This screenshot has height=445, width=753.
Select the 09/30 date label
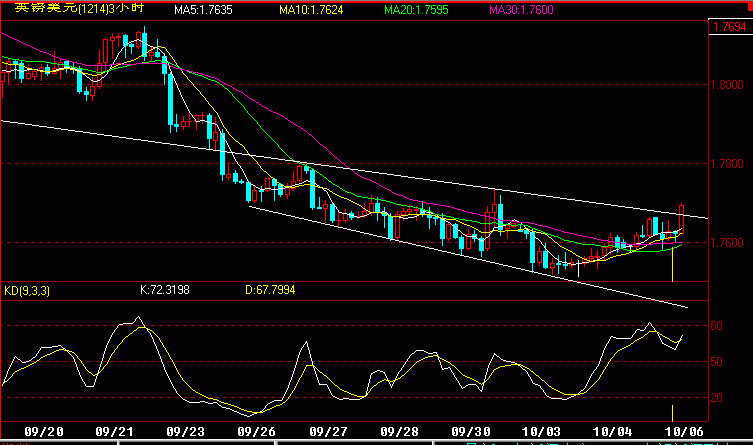click(x=471, y=432)
